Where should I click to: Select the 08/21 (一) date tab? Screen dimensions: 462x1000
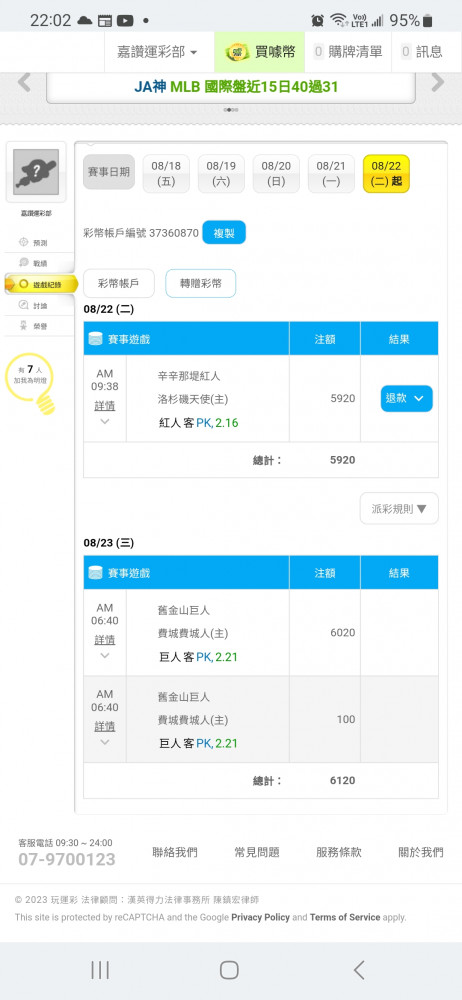[x=331, y=173]
